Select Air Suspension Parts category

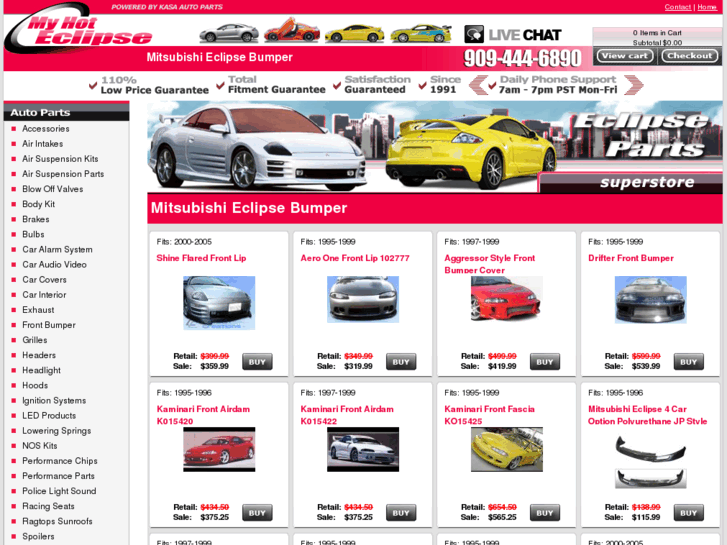tap(63, 174)
